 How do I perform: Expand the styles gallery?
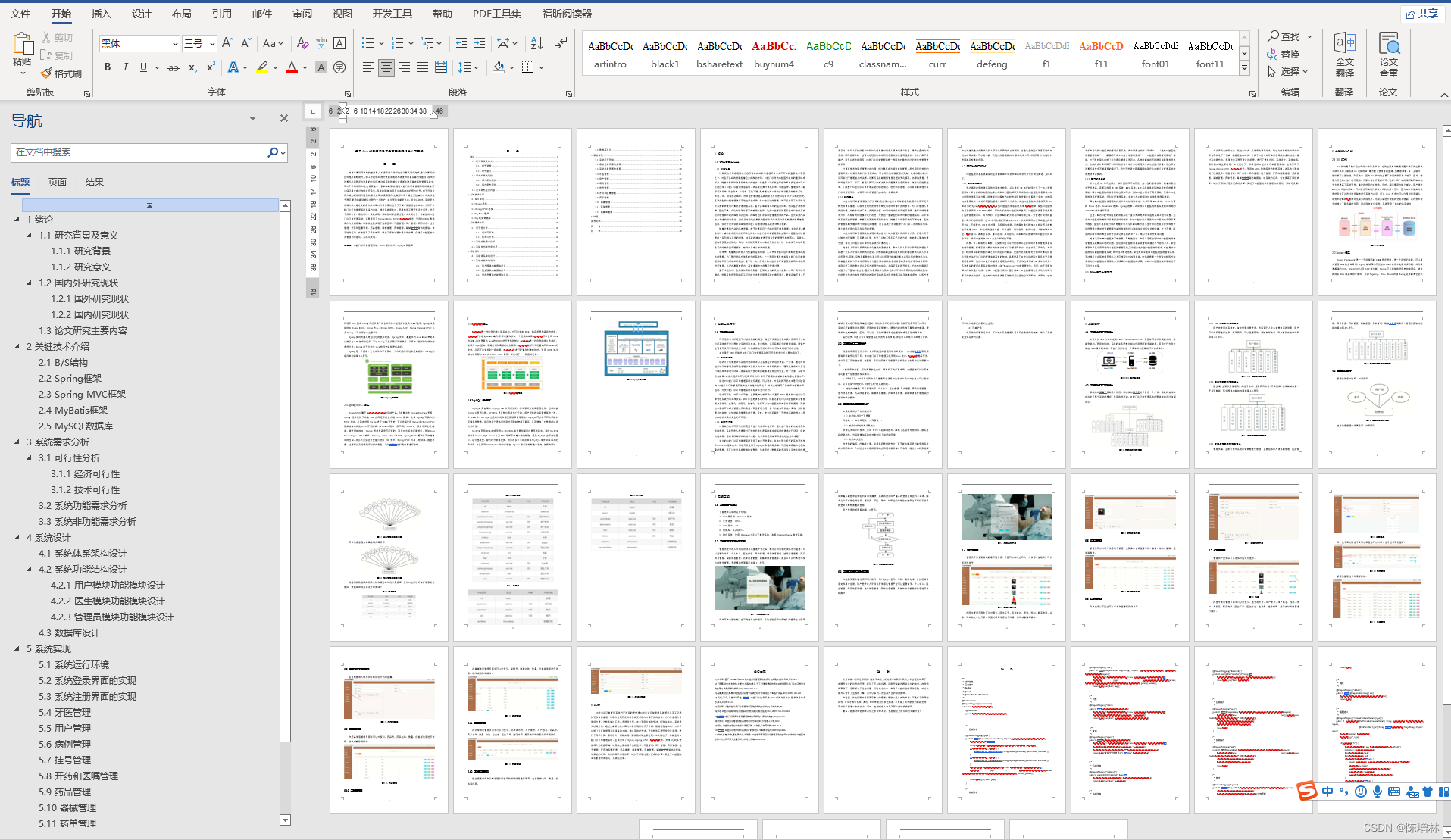point(1244,68)
